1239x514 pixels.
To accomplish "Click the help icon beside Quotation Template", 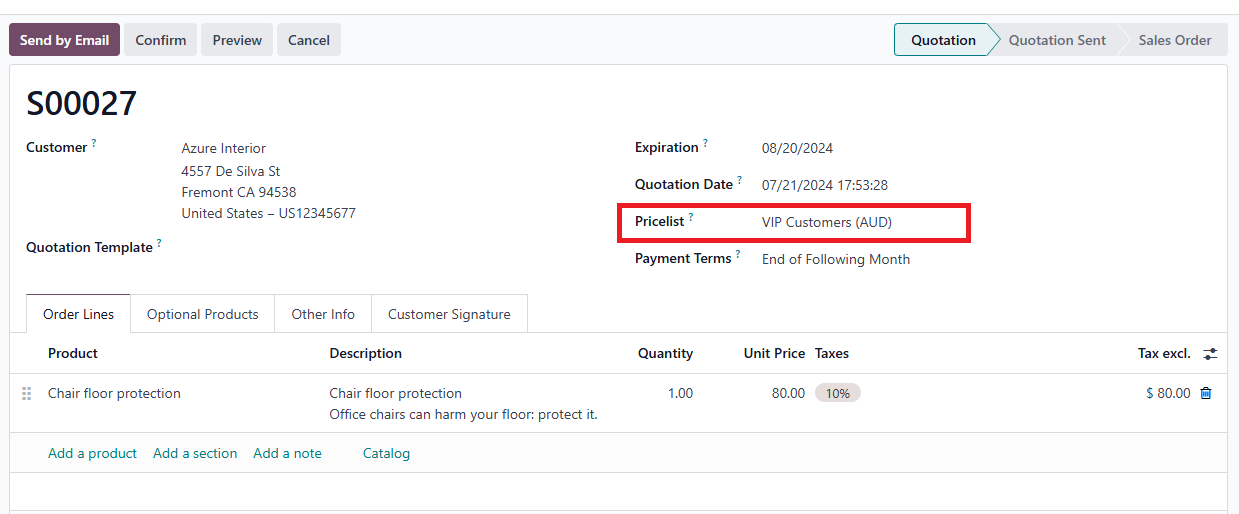I will tap(159, 243).
